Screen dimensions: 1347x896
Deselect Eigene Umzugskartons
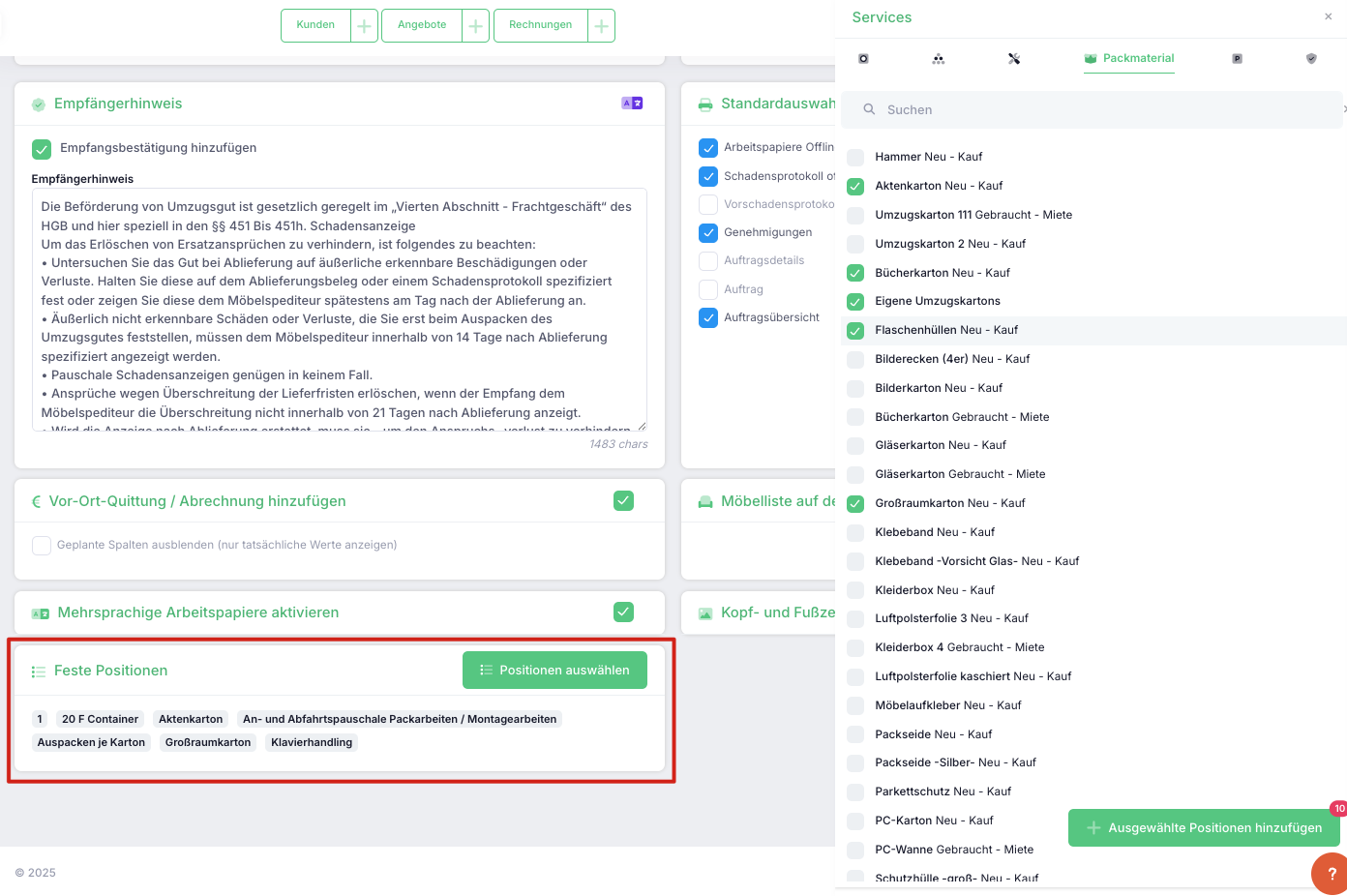pos(855,302)
